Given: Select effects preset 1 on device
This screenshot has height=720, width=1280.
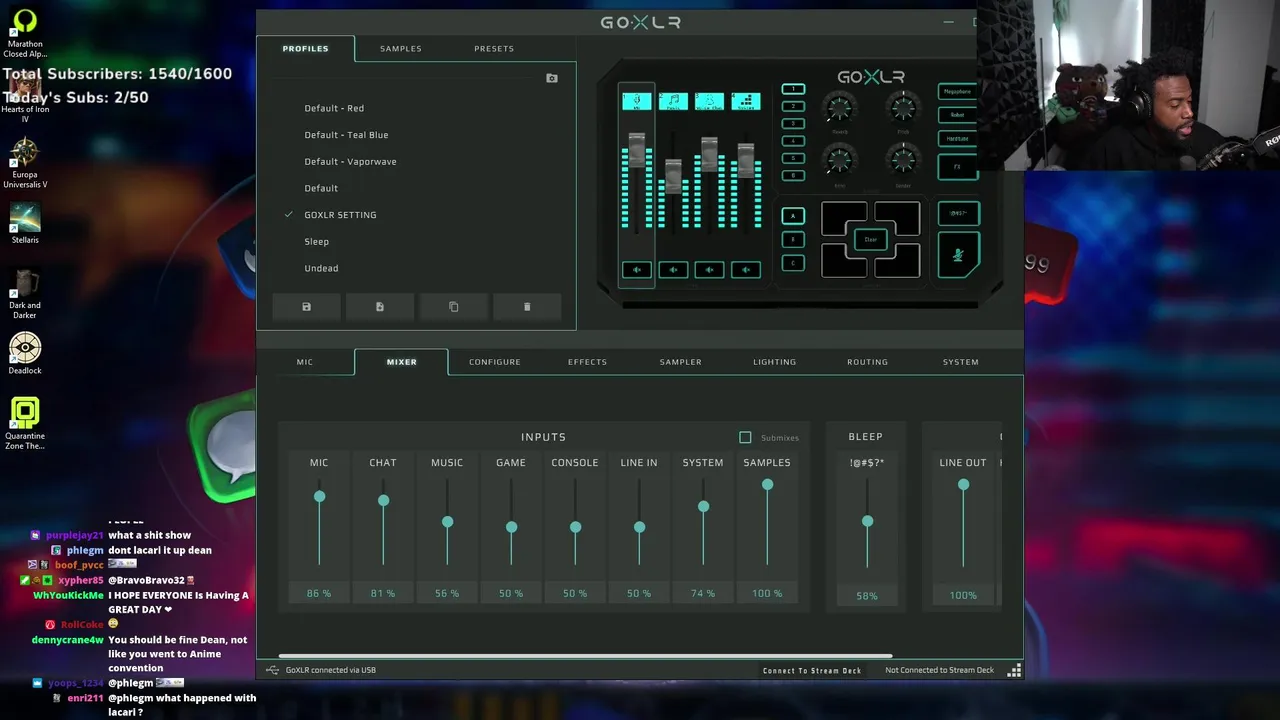Looking at the screenshot, I should 793,90.
